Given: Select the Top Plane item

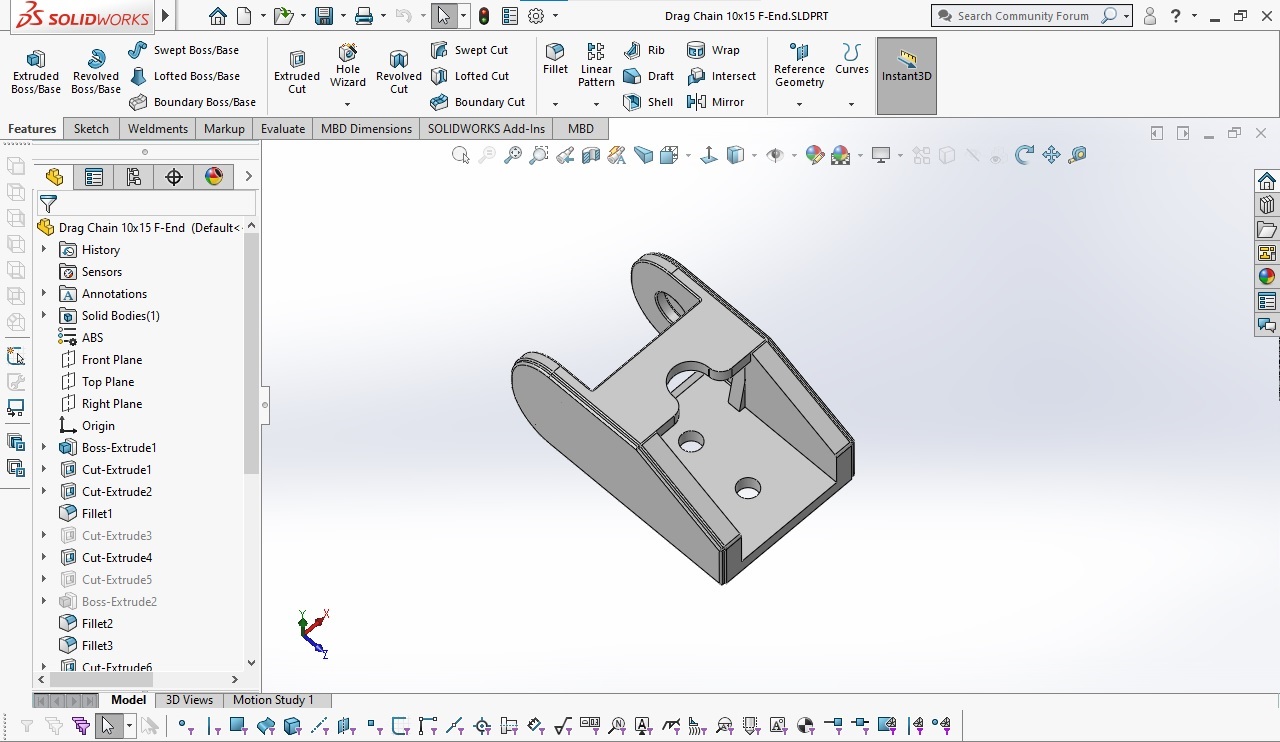Looking at the screenshot, I should tap(97, 381).
